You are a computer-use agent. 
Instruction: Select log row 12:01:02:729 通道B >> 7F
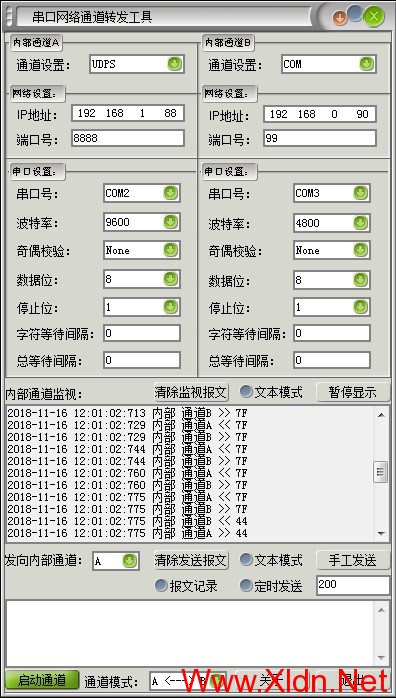click(x=128, y=438)
